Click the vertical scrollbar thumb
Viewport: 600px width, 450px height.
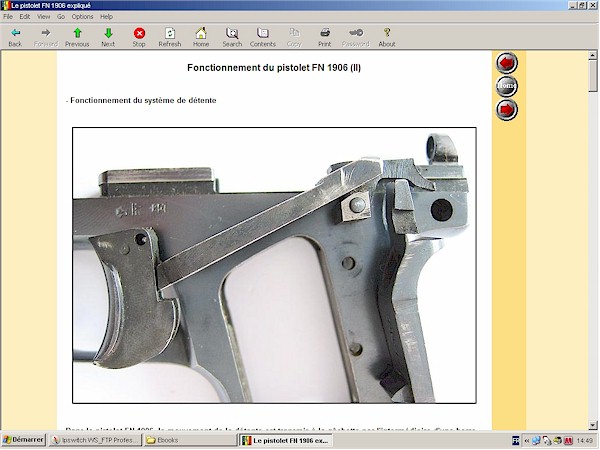pyautogui.click(x=593, y=76)
